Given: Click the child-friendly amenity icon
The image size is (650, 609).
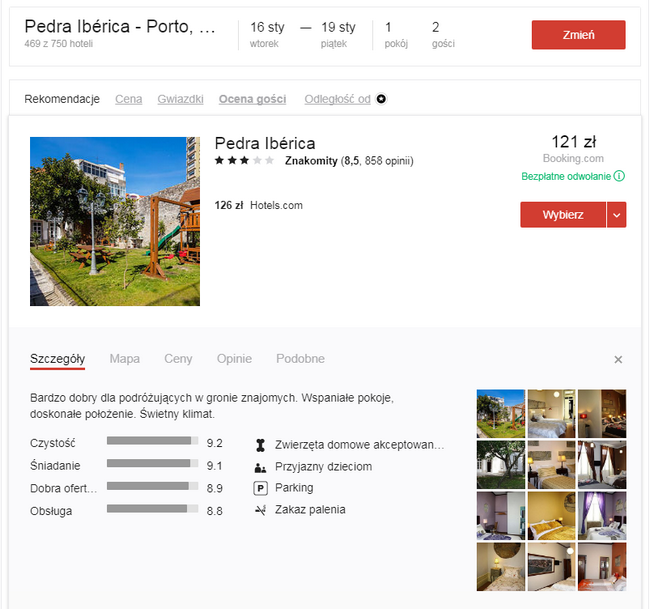Looking at the screenshot, I should coord(261,467).
